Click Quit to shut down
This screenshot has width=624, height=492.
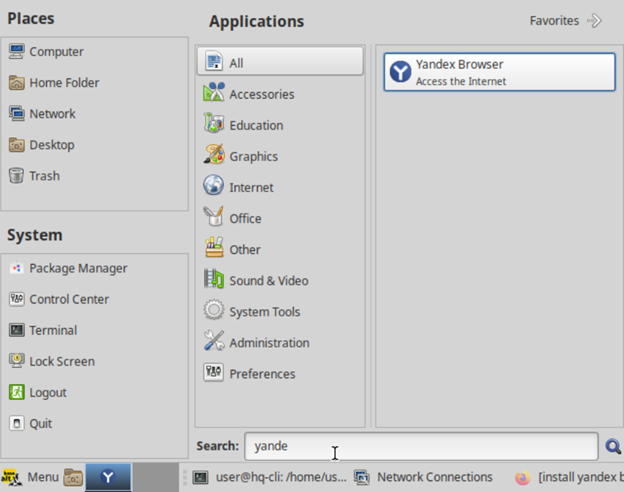tap(41, 423)
